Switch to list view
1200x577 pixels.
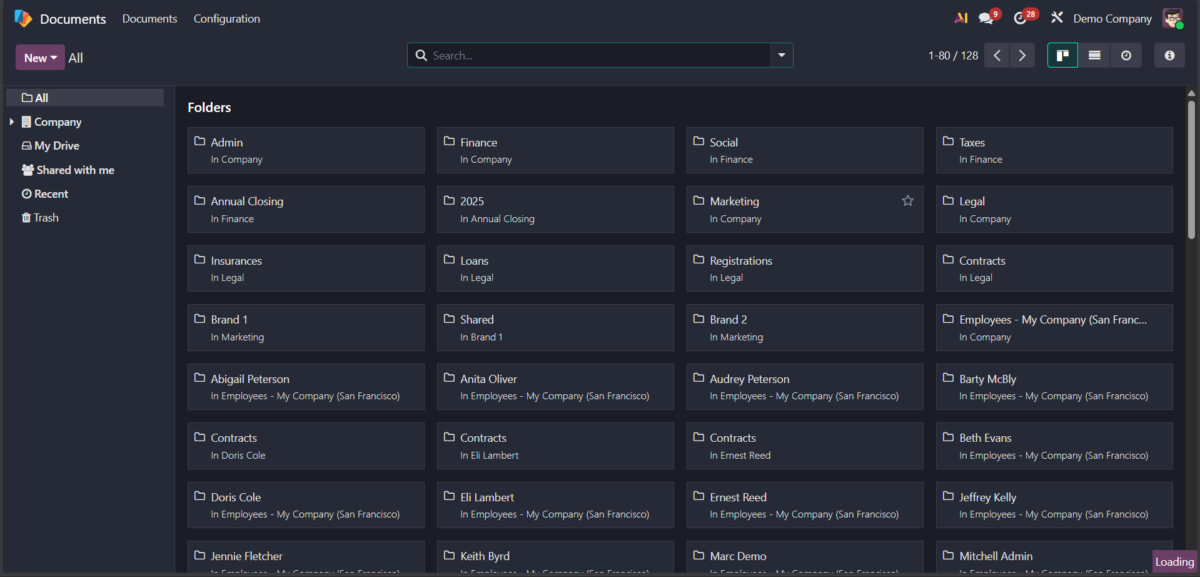tap(1094, 56)
